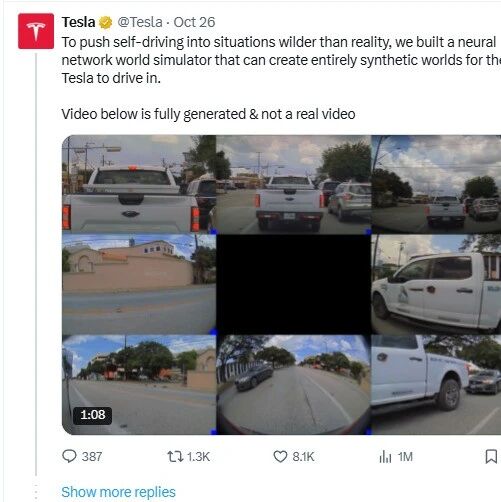Image resolution: width=501 pixels, height=502 pixels.
Task: Open the Oct 26 timestamp
Action: [x=194, y=22]
